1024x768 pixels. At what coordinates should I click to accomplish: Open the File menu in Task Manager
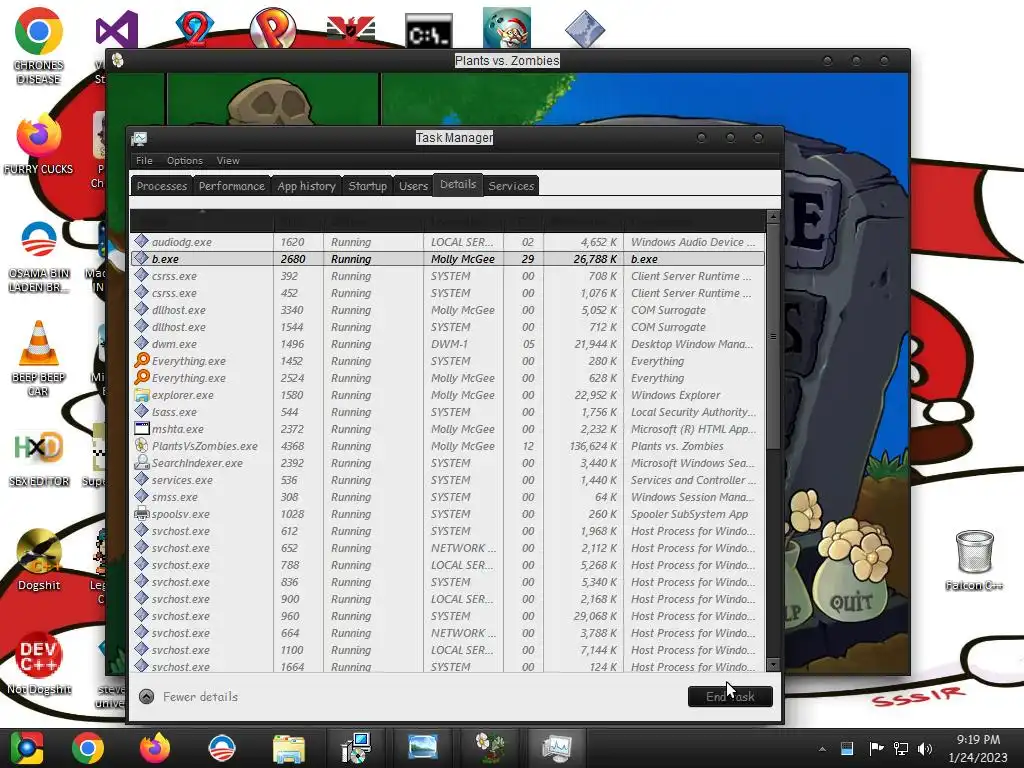tap(144, 161)
